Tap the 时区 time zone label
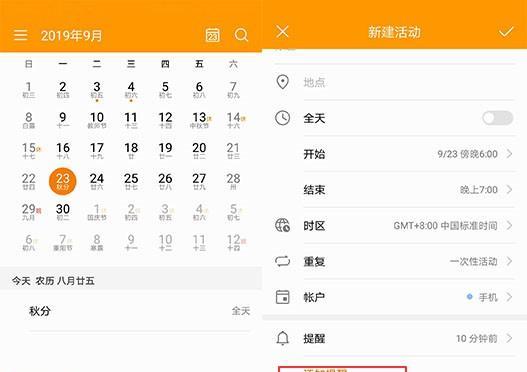The height and width of the screenshot is (372, 527). pyautogui.click(x=314, y=225)
